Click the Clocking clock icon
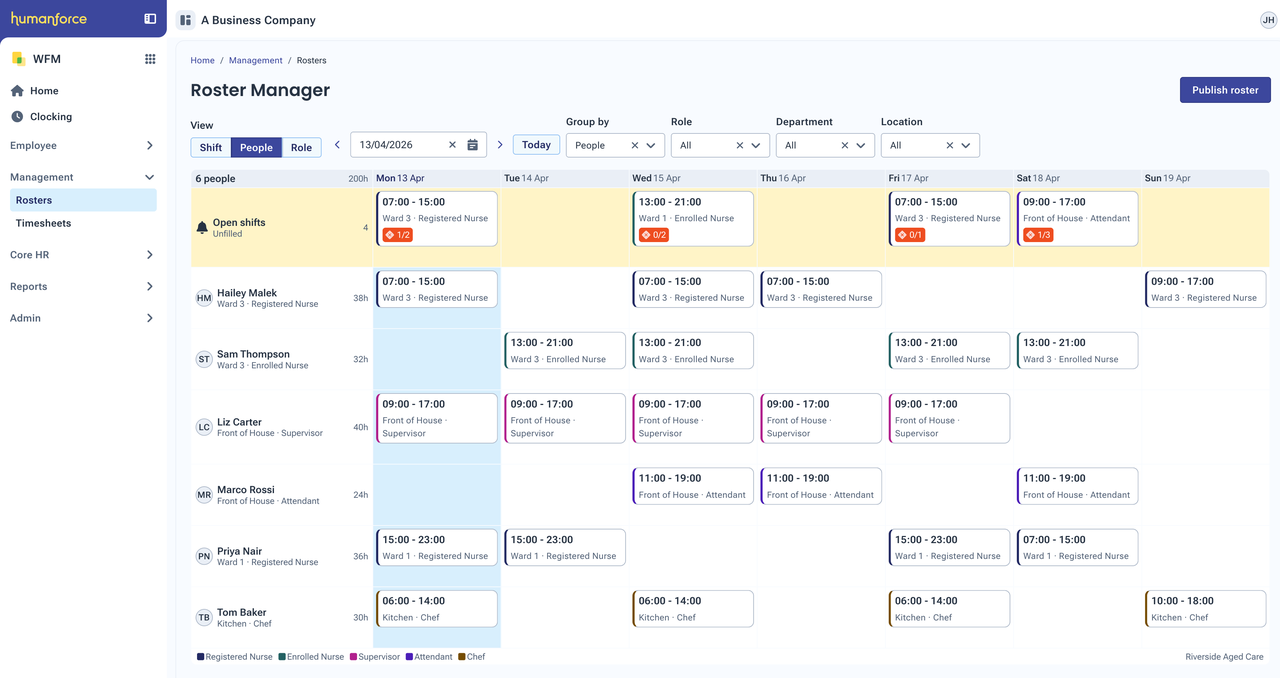Image resolution: width=1280 pixels, height=678 pixels. tap(17, 117)
